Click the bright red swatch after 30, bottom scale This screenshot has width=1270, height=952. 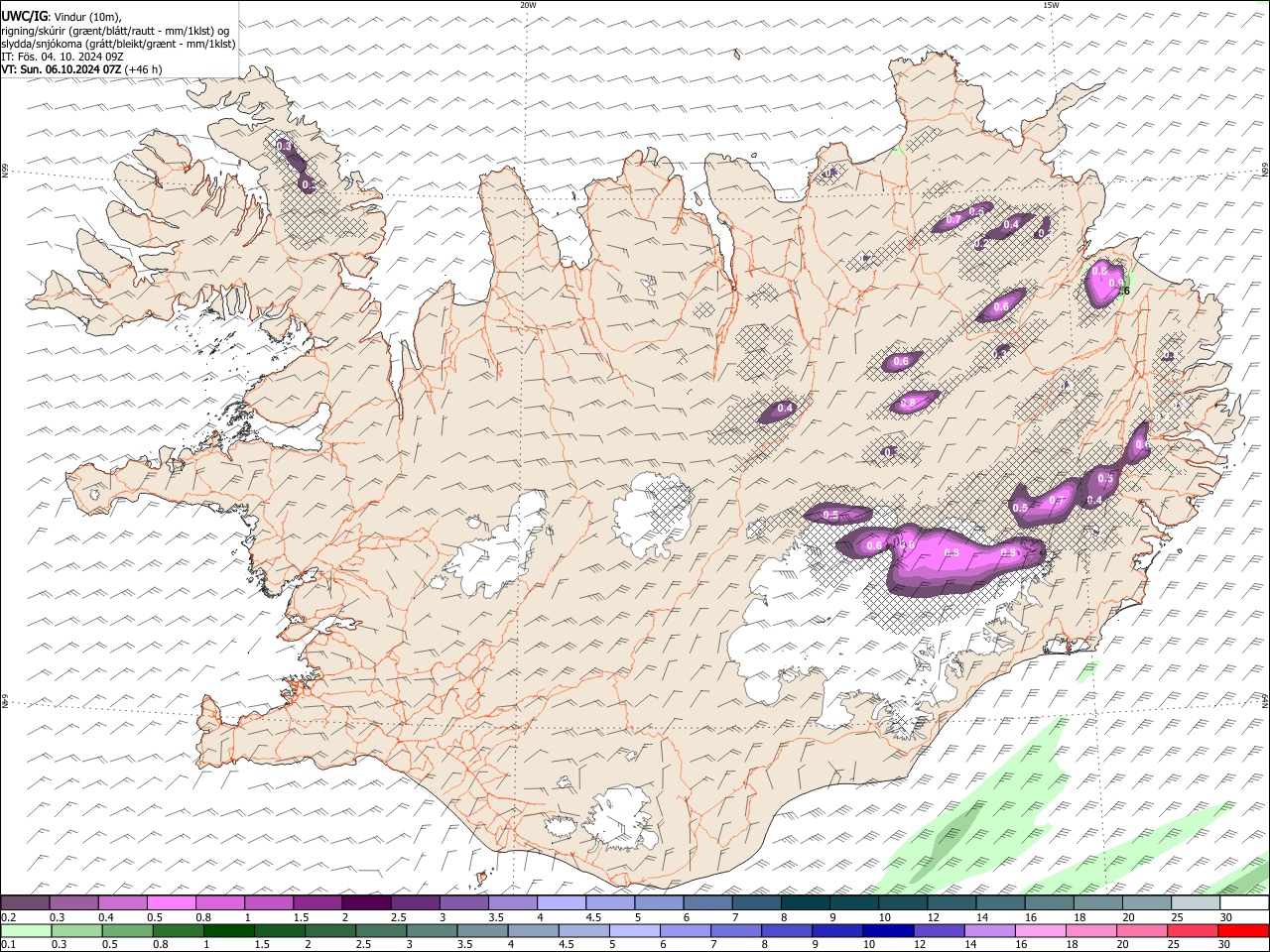tap(1244, 930)
